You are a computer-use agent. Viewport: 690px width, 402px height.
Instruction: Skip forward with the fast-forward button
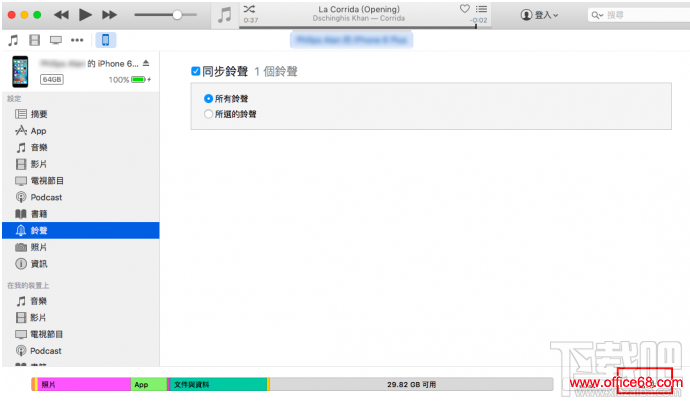click(x=109, y=15)
